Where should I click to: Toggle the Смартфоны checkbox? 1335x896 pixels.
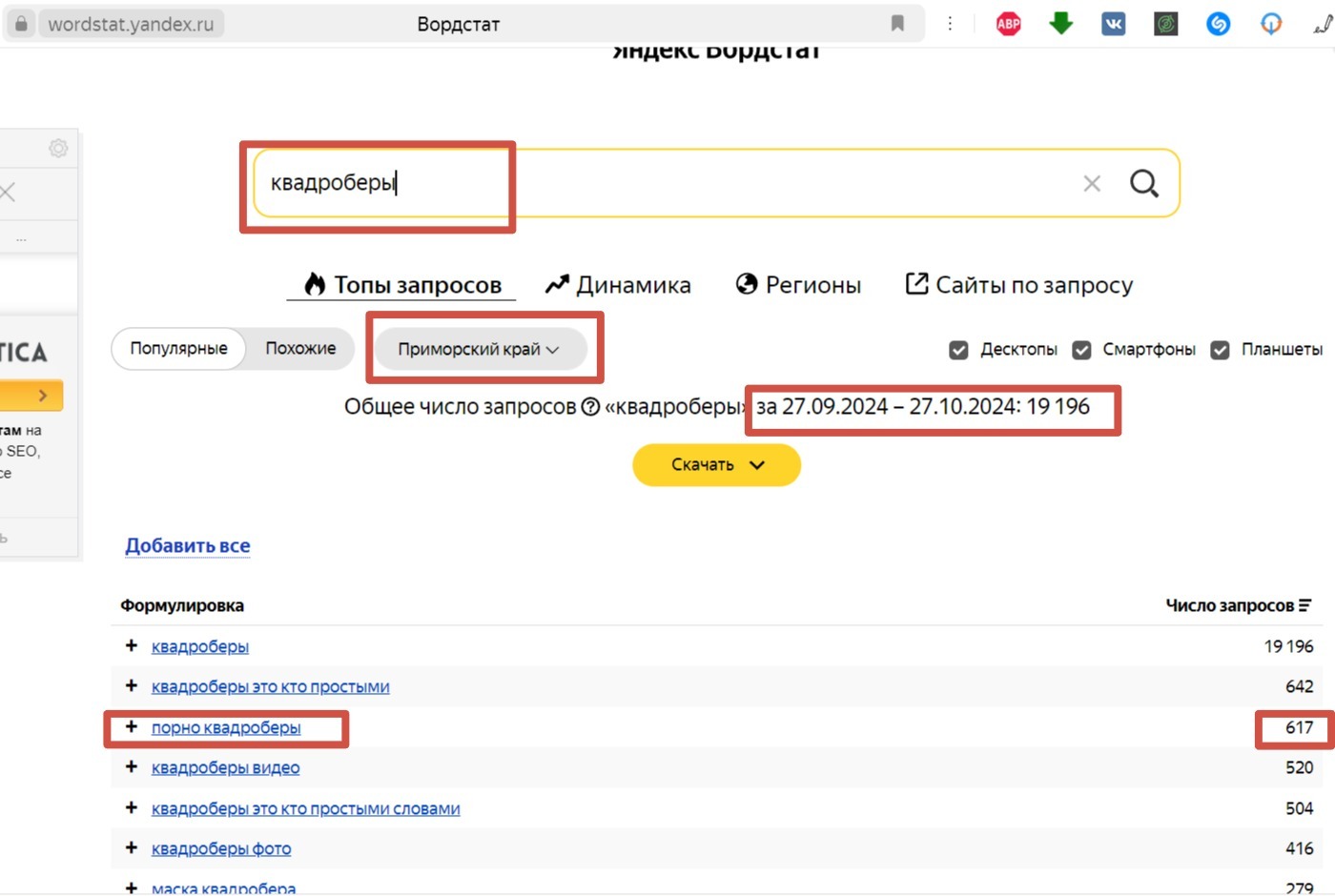tap(1081, 350)
